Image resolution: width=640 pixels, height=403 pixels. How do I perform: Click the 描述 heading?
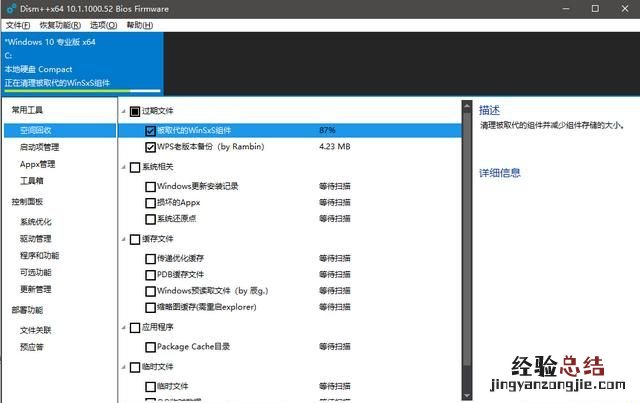click(x=489, y=110)
